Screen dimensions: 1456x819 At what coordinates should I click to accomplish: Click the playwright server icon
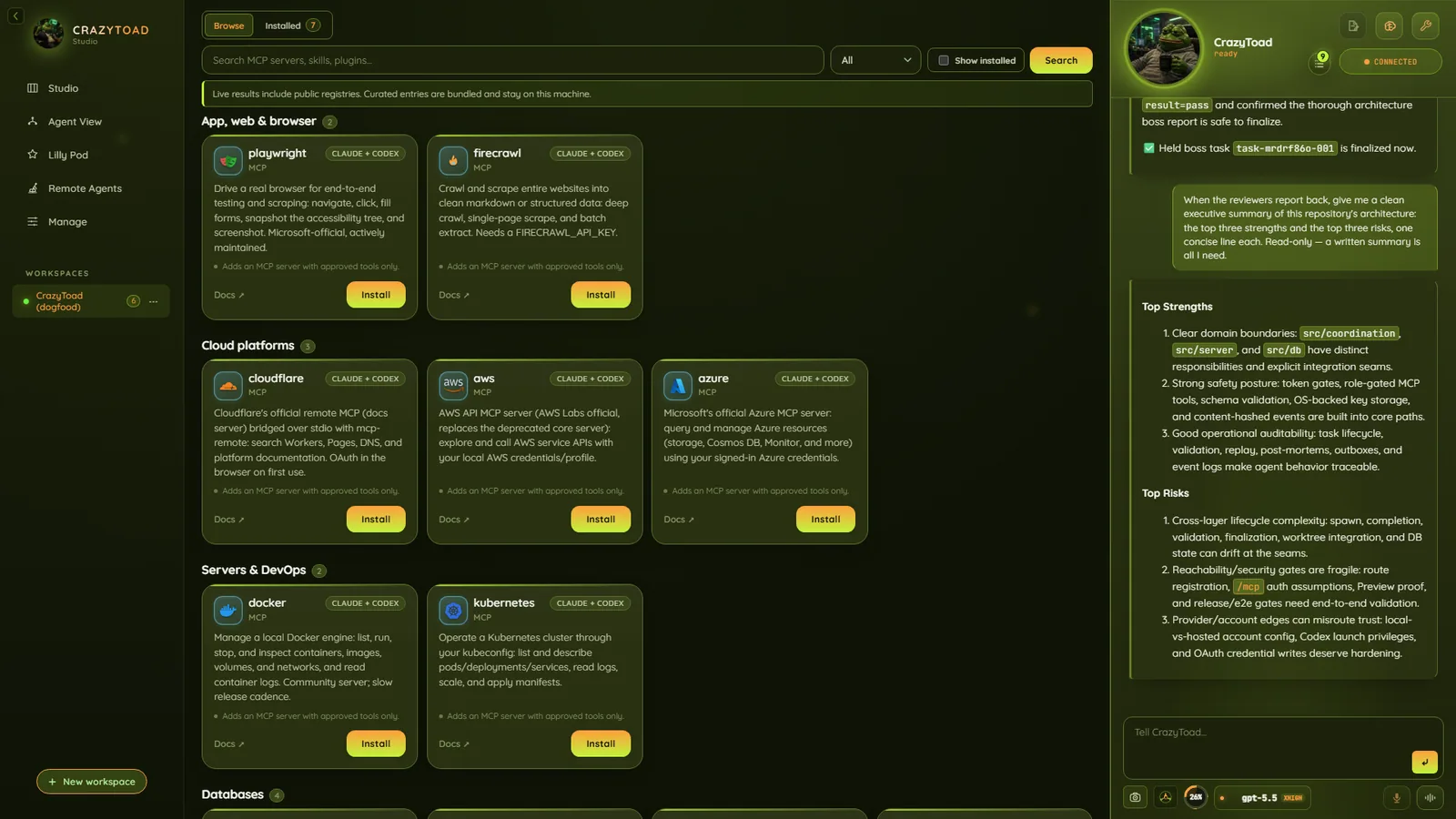(x=227, y=160)
